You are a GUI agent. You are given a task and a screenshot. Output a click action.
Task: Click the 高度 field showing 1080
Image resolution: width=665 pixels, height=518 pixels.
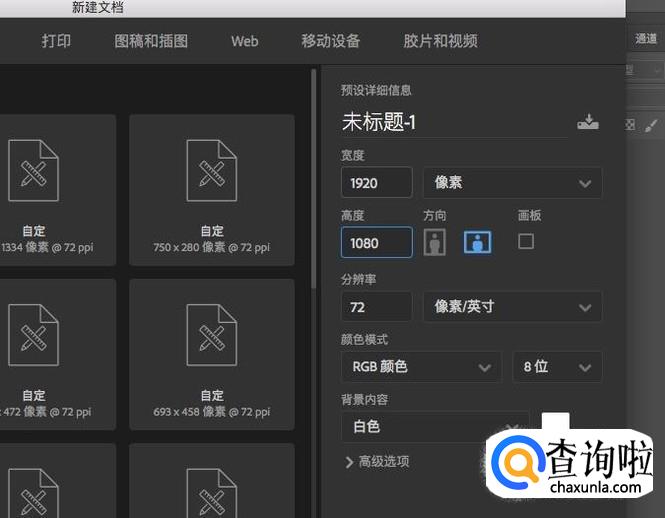pyautogui.click(x=377, y=242)
